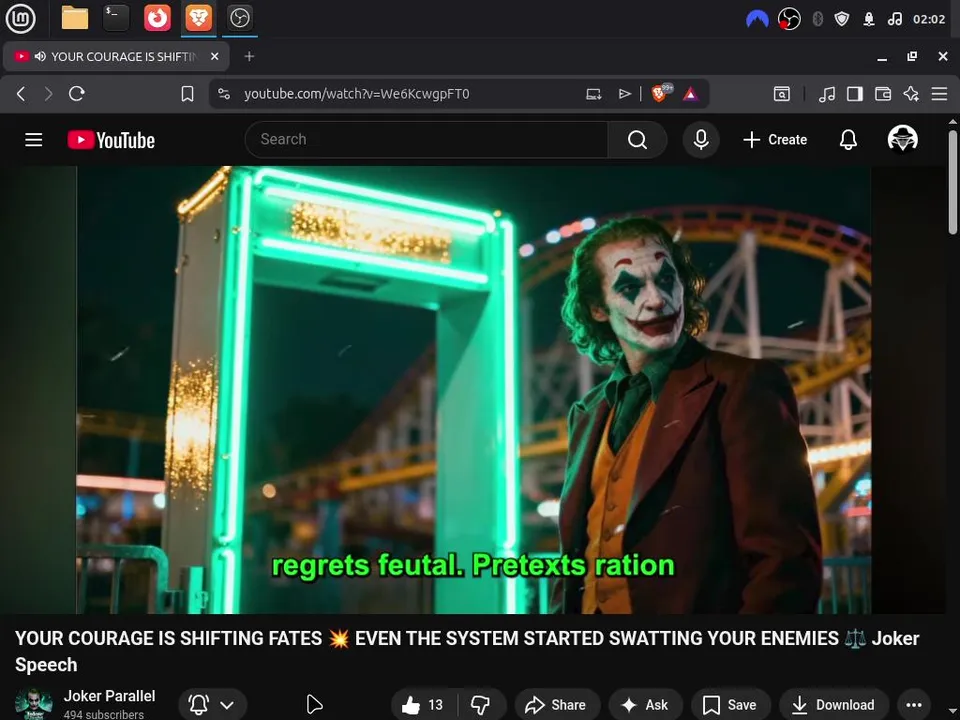Screen dimensions: 960x720
Task: Open Brave Rewards triangle icon
Action: pyautogui.click(x=691, y=94)
